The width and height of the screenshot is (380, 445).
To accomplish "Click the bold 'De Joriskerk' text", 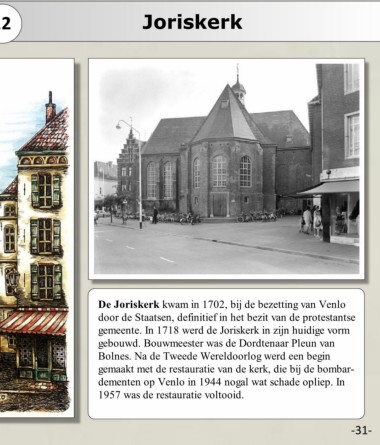I will tap(129, 304).
